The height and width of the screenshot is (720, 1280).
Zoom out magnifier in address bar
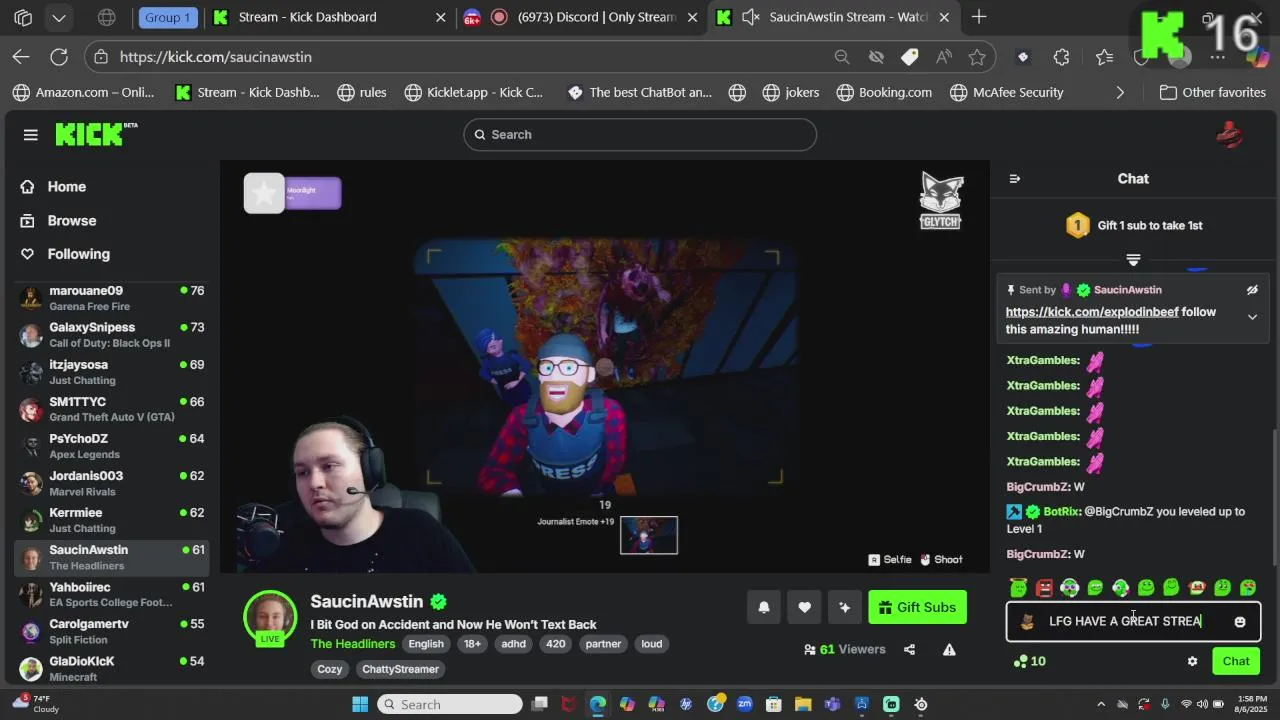coord(842,57)
